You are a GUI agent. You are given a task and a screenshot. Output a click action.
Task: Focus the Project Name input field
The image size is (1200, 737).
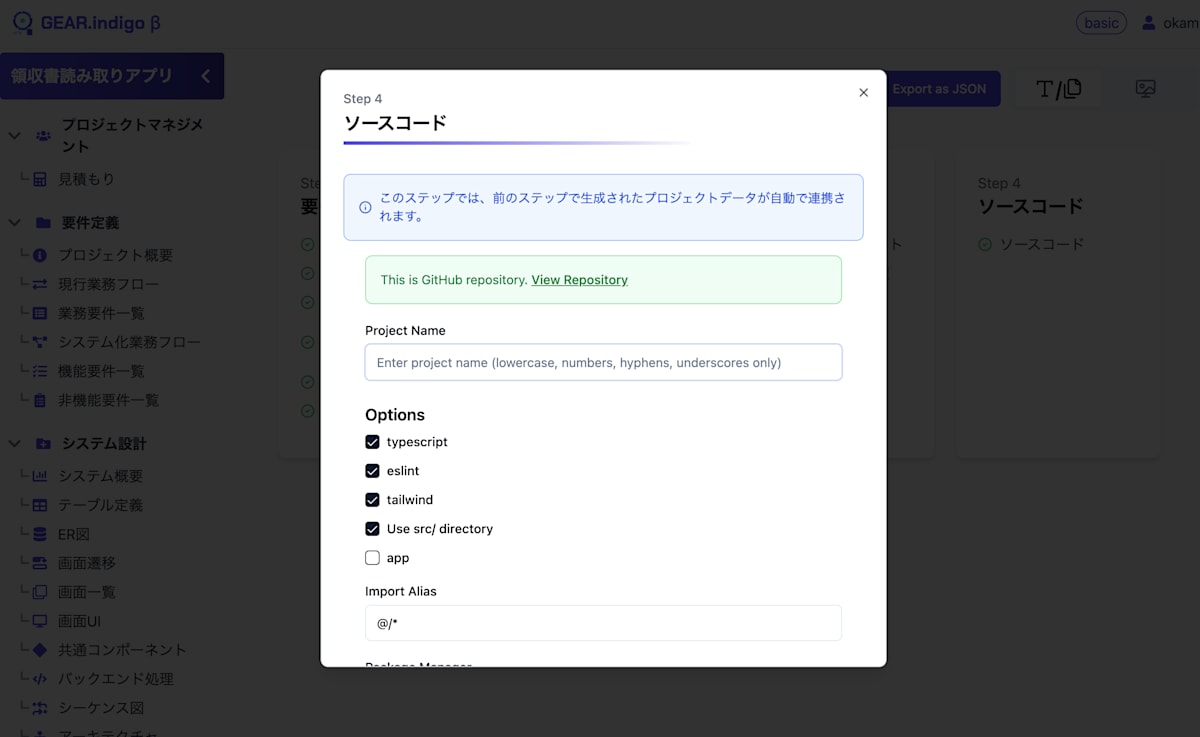point(603,362)
